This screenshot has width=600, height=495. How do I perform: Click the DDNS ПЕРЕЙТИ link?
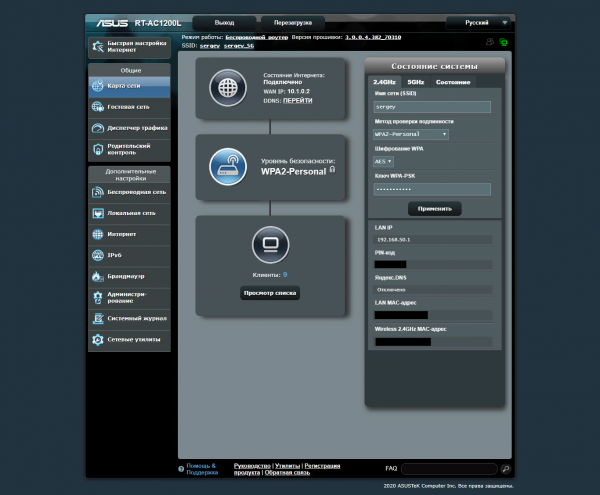pyautogui.click(x=297, y=101)
